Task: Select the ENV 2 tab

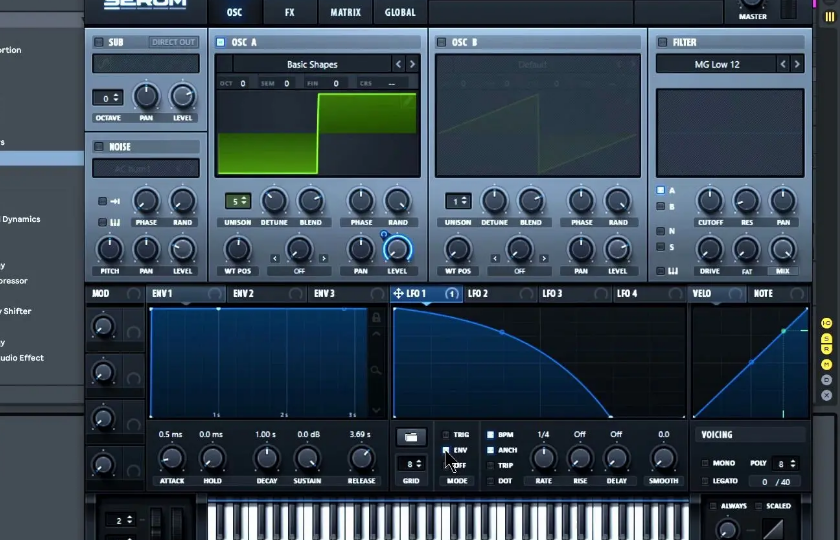Action: (x=266, y=294)
